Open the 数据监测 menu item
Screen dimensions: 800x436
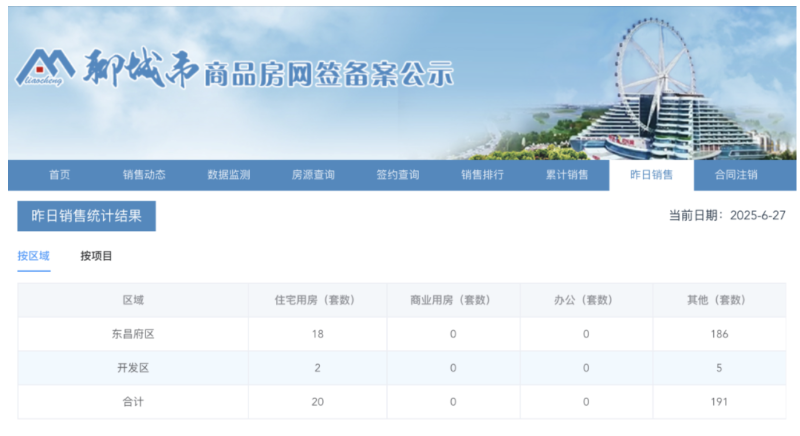[229, 175]
